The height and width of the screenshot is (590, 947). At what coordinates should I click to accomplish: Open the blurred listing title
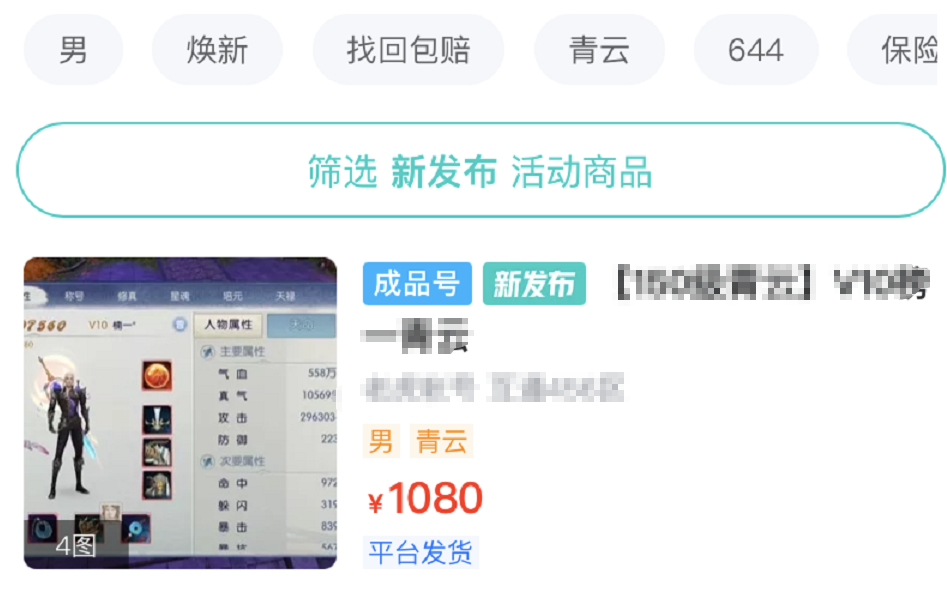tap(646, 307)
